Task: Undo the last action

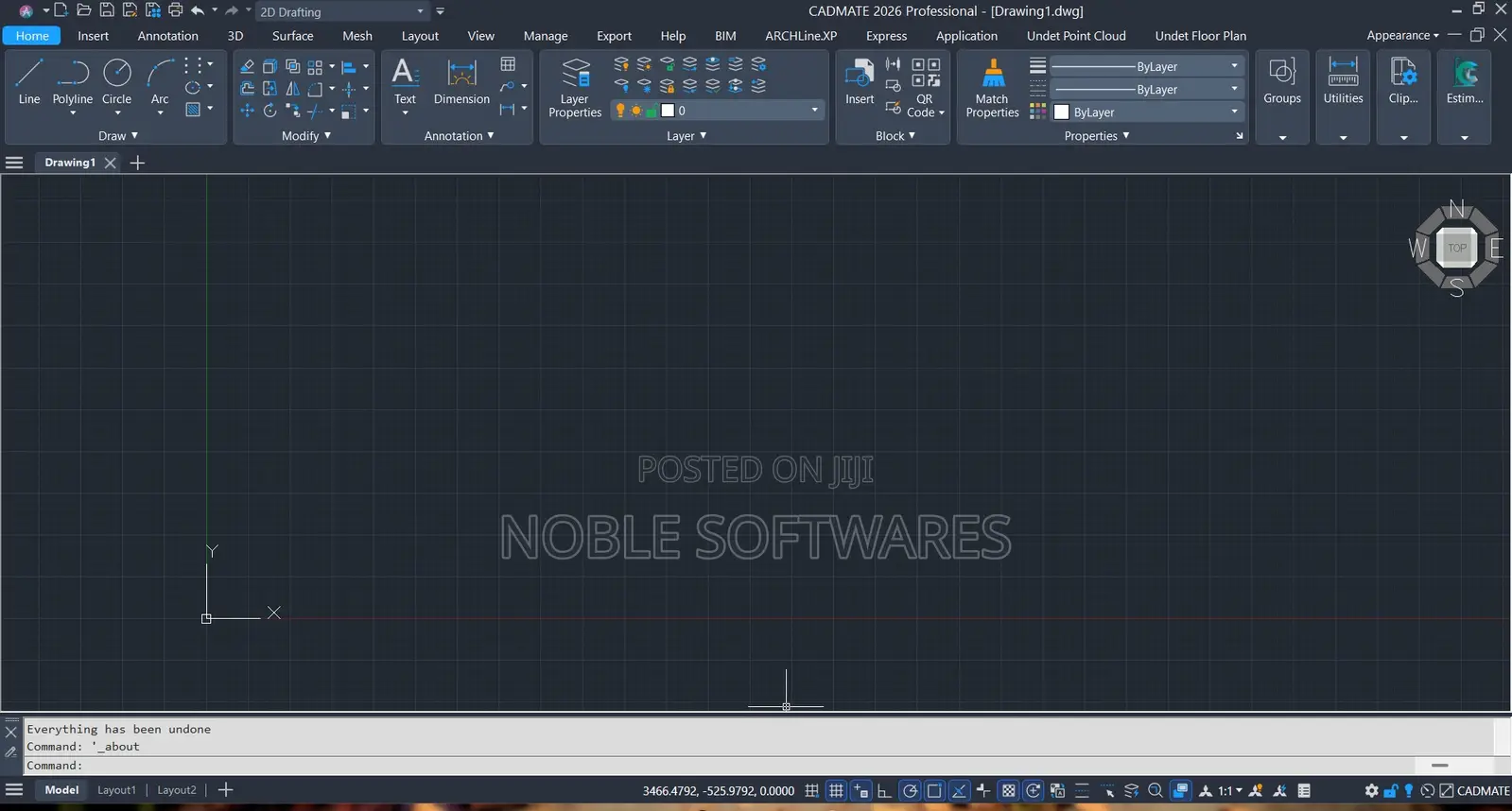Action: click(x=198, y=10)
